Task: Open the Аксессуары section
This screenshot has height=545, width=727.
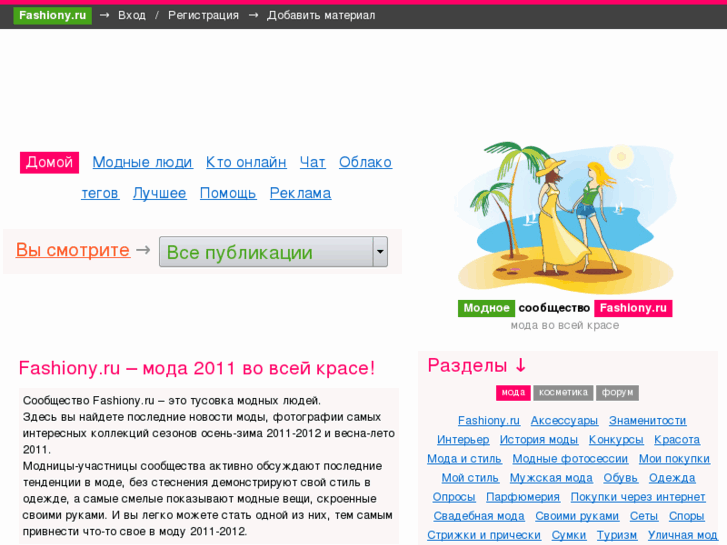Action: pos(564,420)
